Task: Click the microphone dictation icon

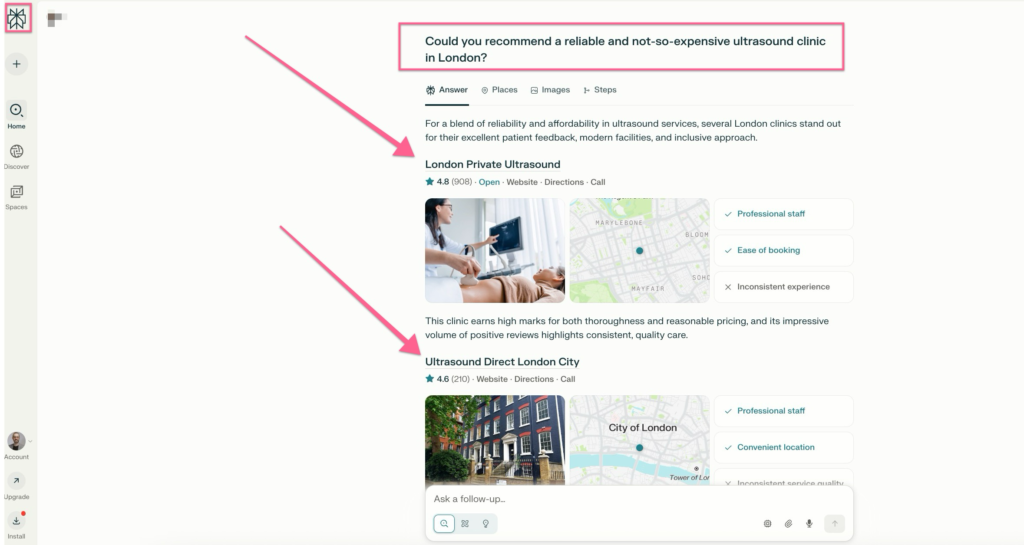Action: coord(809,523)
